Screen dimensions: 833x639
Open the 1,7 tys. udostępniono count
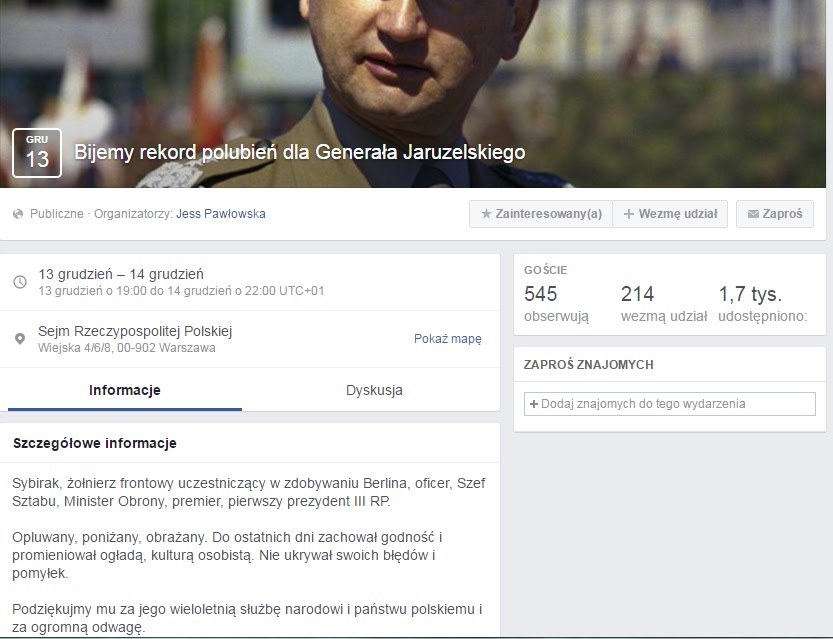coord(762,304)
